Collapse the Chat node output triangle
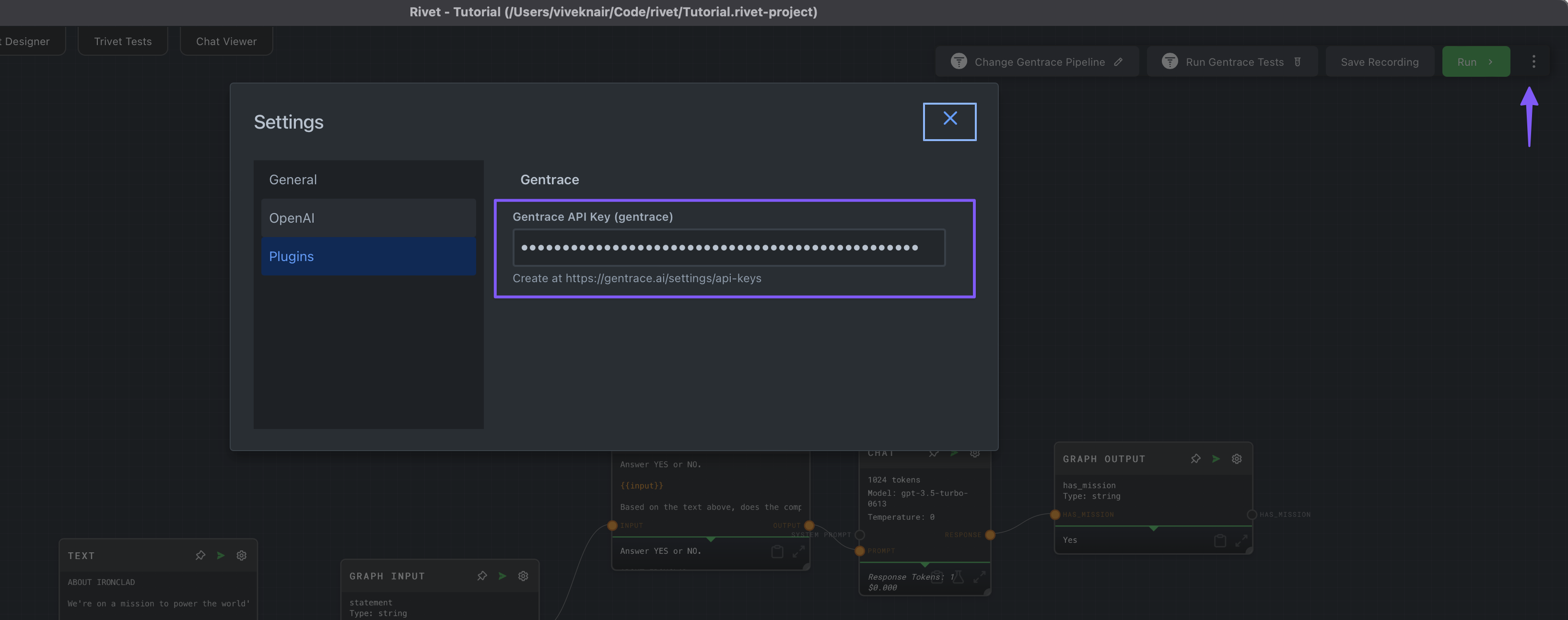This screenshot has width=1568, height=620. pyautogui.click(x=925, y=565)
